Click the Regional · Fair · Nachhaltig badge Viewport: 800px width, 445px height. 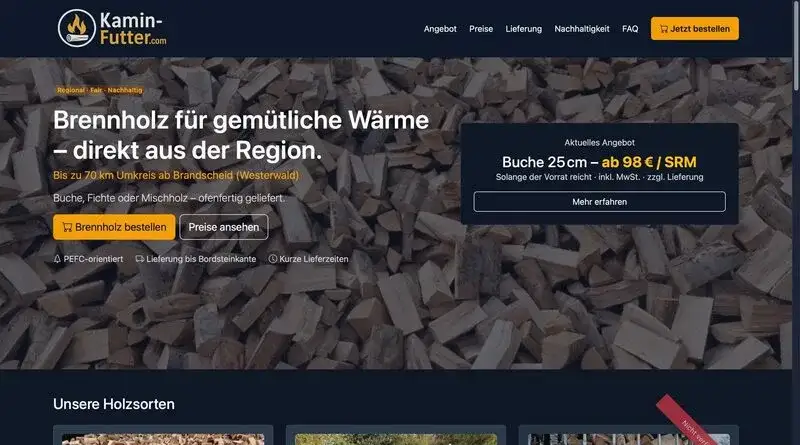[99, 90]
